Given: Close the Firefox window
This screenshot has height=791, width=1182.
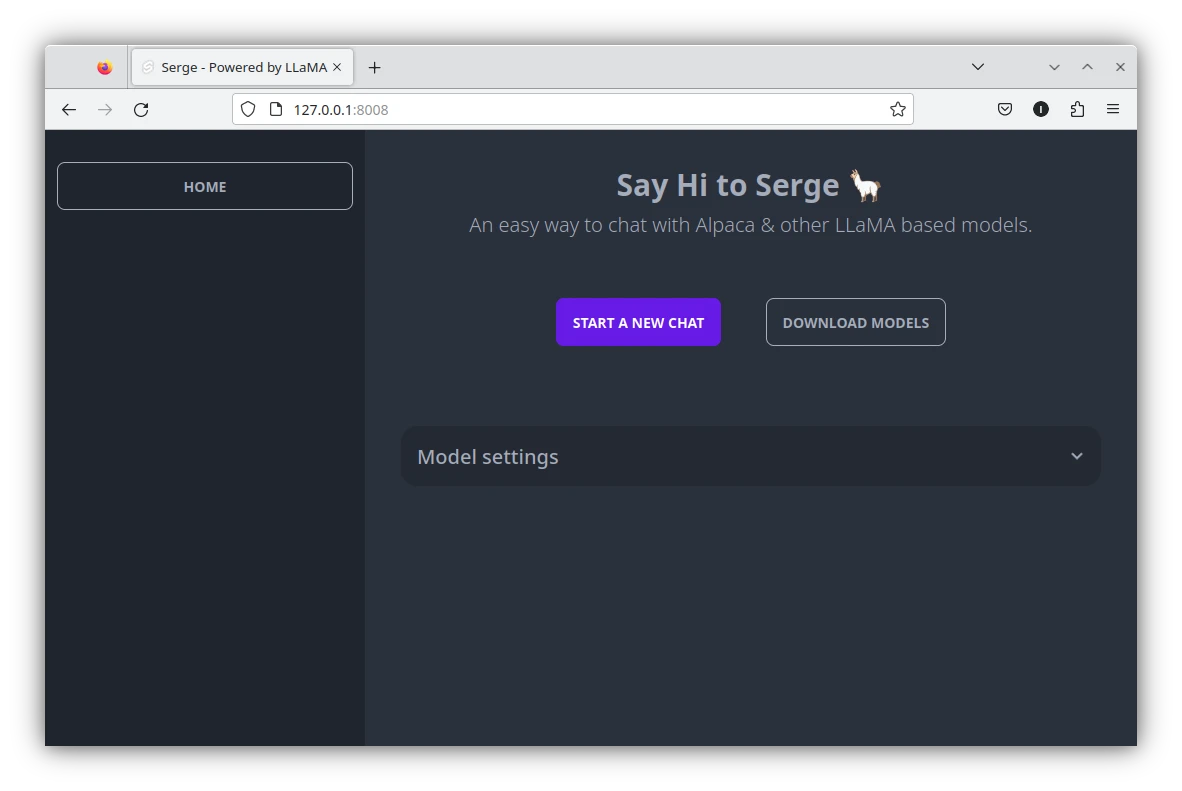Looking at the screenshot, I should [x=1120, y=67].
